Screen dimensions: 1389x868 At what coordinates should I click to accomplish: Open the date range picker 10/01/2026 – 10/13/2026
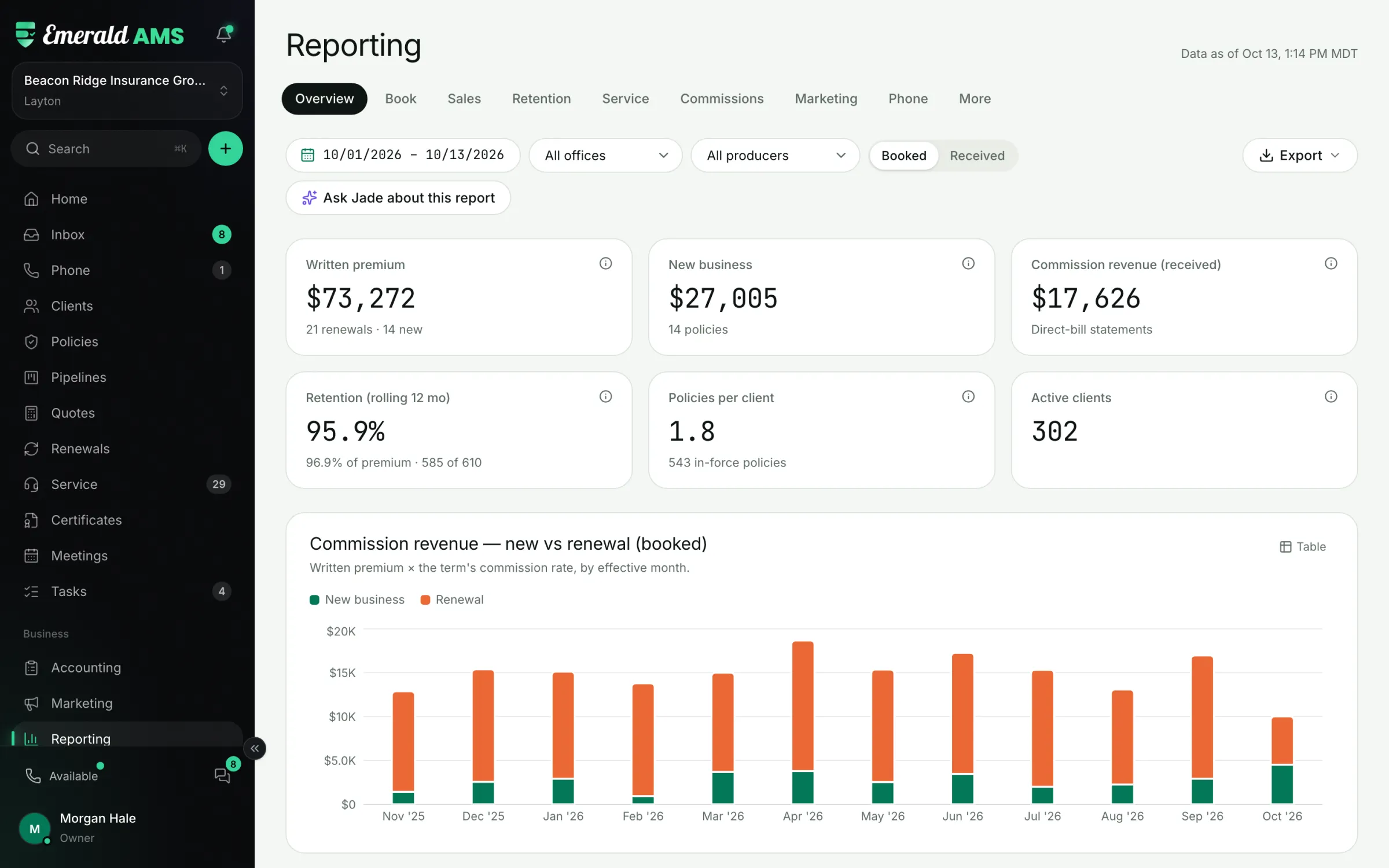click(403, 156)
